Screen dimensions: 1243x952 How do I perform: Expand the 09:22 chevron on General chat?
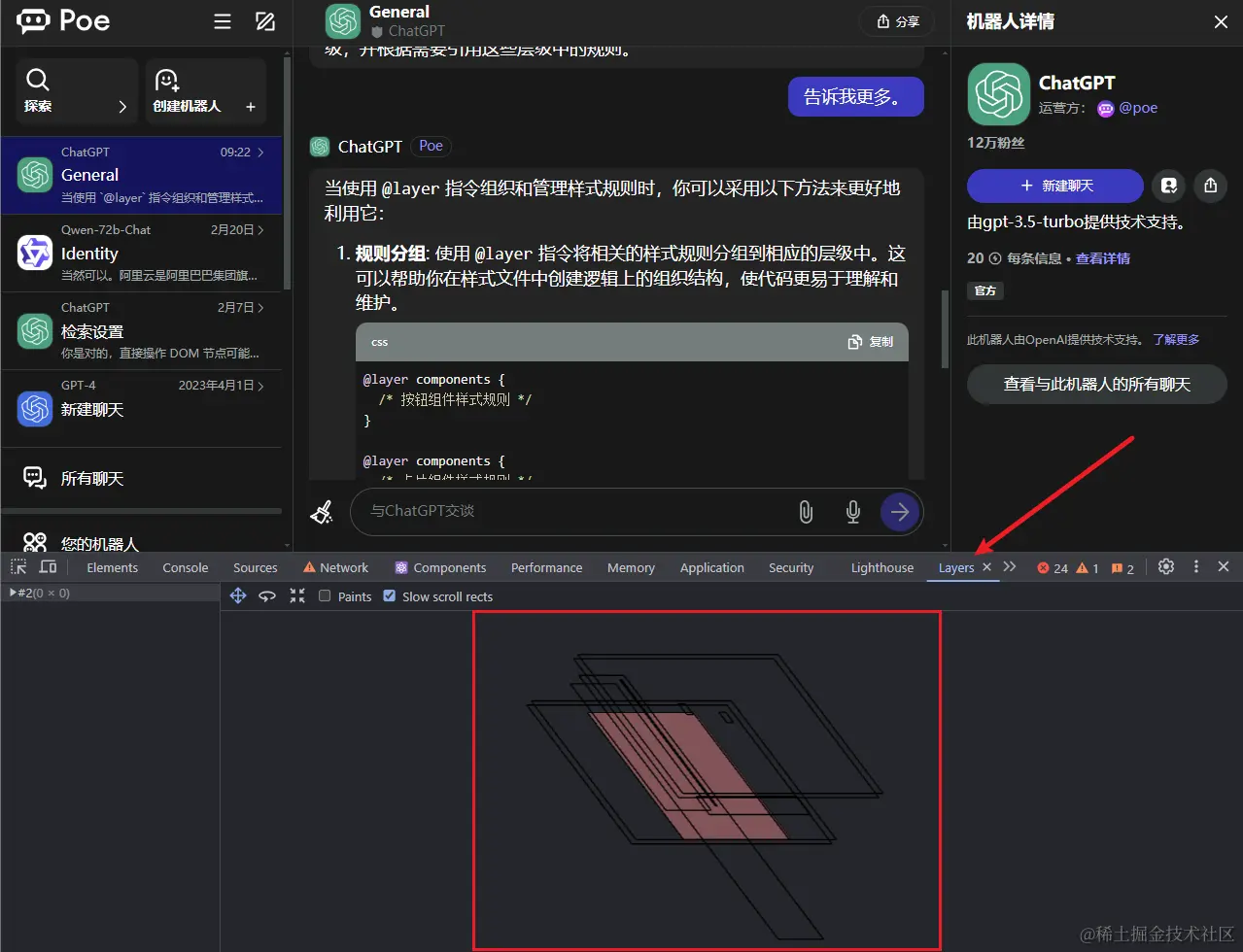click(260, 153)
